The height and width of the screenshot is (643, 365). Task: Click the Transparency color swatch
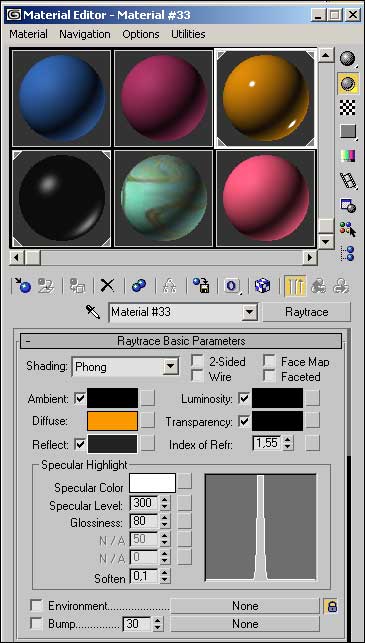[x=277, y=421]
